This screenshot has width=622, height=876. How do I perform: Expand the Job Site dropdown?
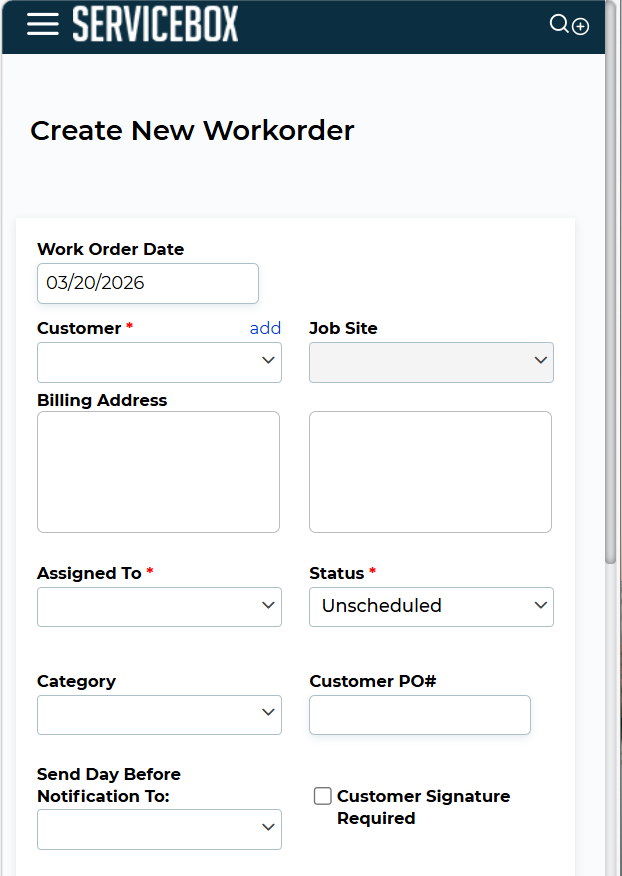point(431,362)
